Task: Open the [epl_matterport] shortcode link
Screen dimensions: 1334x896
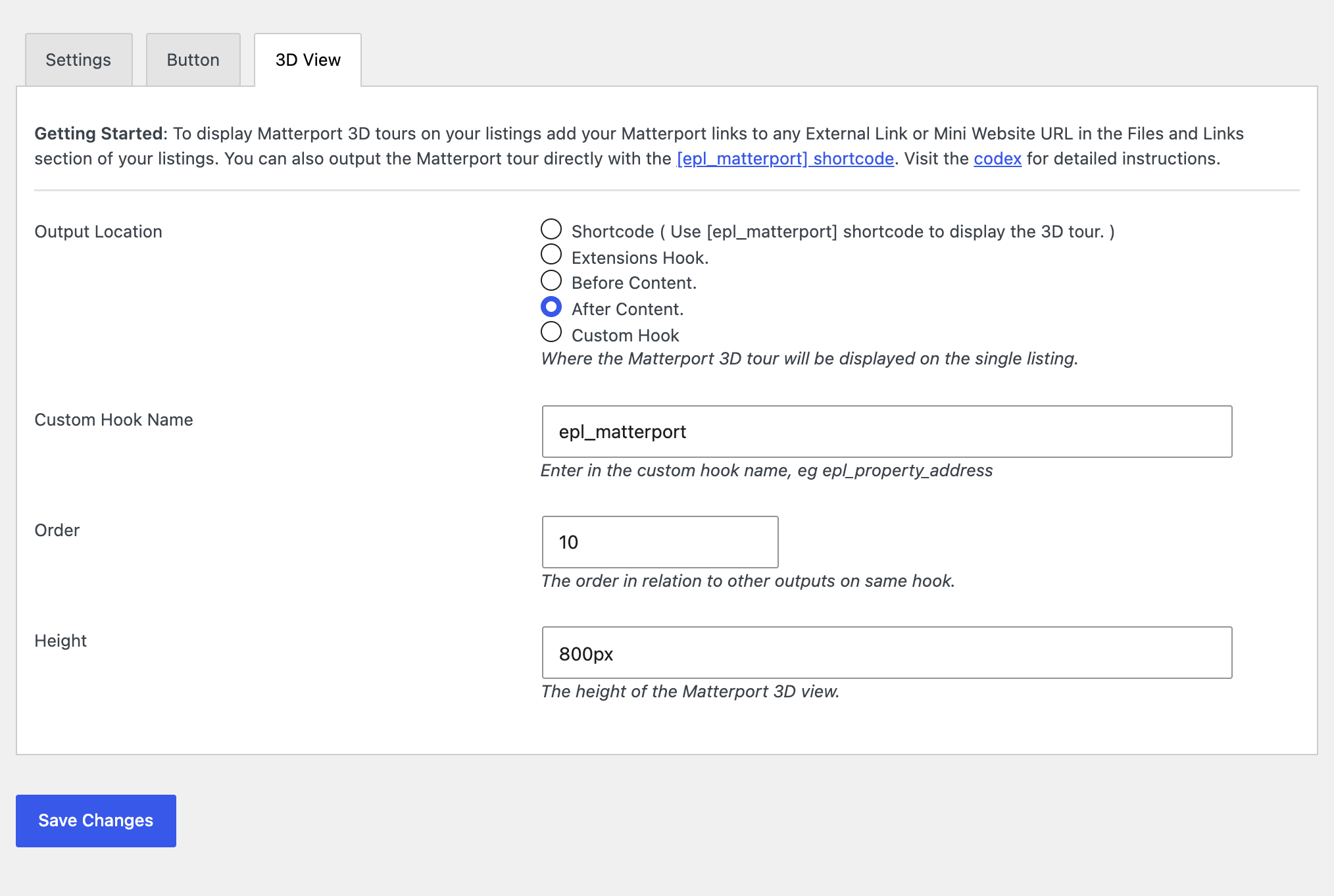Action: pyautogui.click(x=785, y=159)
